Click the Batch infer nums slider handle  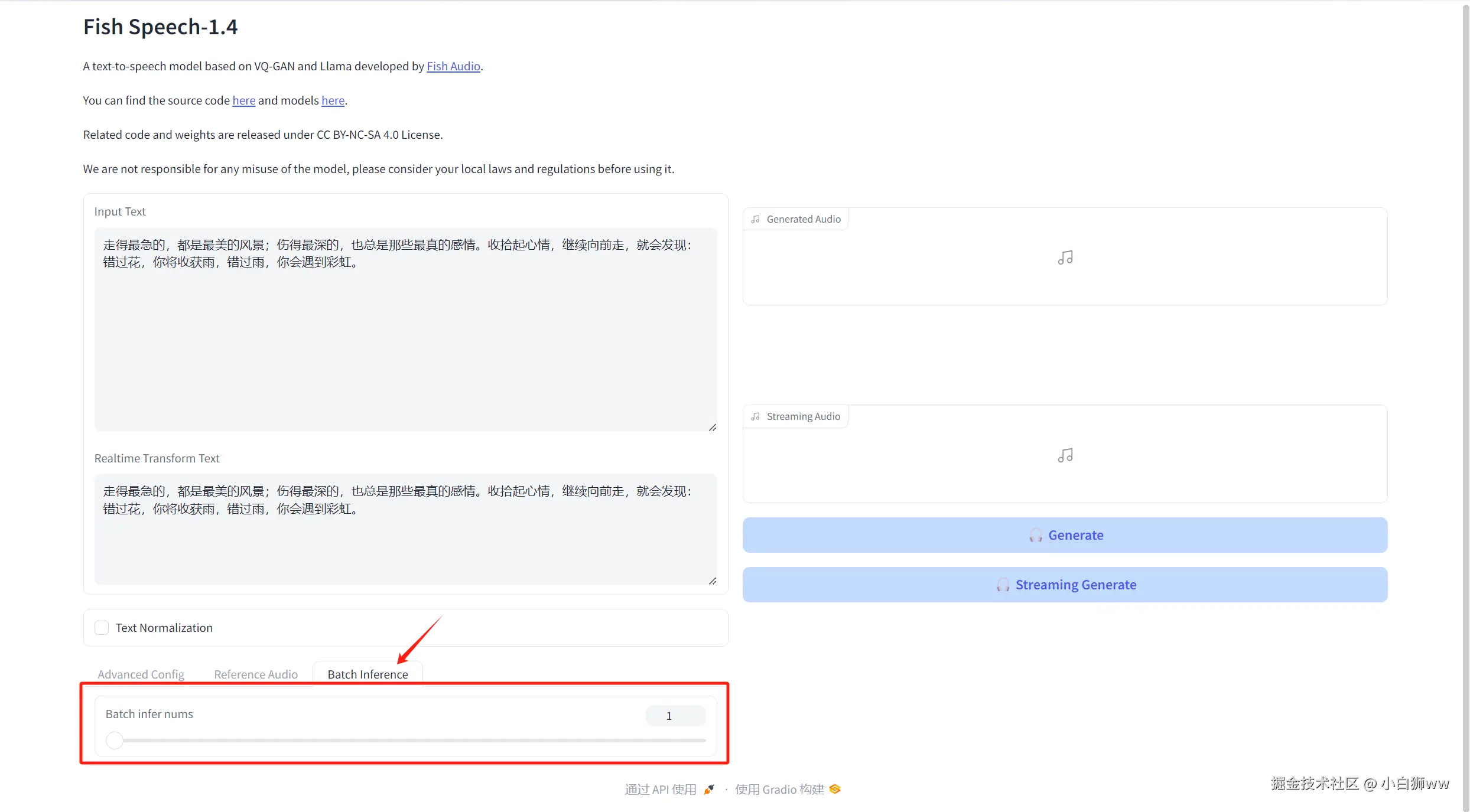pos(115,740)
